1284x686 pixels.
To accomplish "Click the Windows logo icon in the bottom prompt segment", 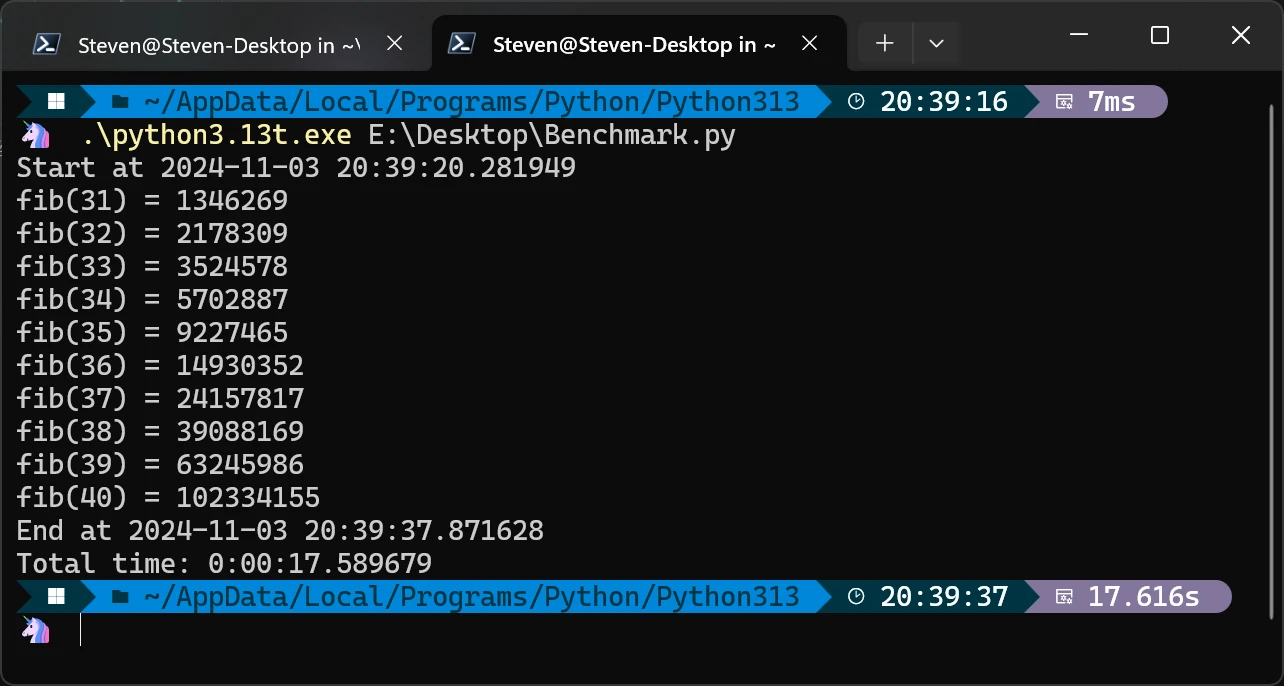I will (x=56, y=596).
